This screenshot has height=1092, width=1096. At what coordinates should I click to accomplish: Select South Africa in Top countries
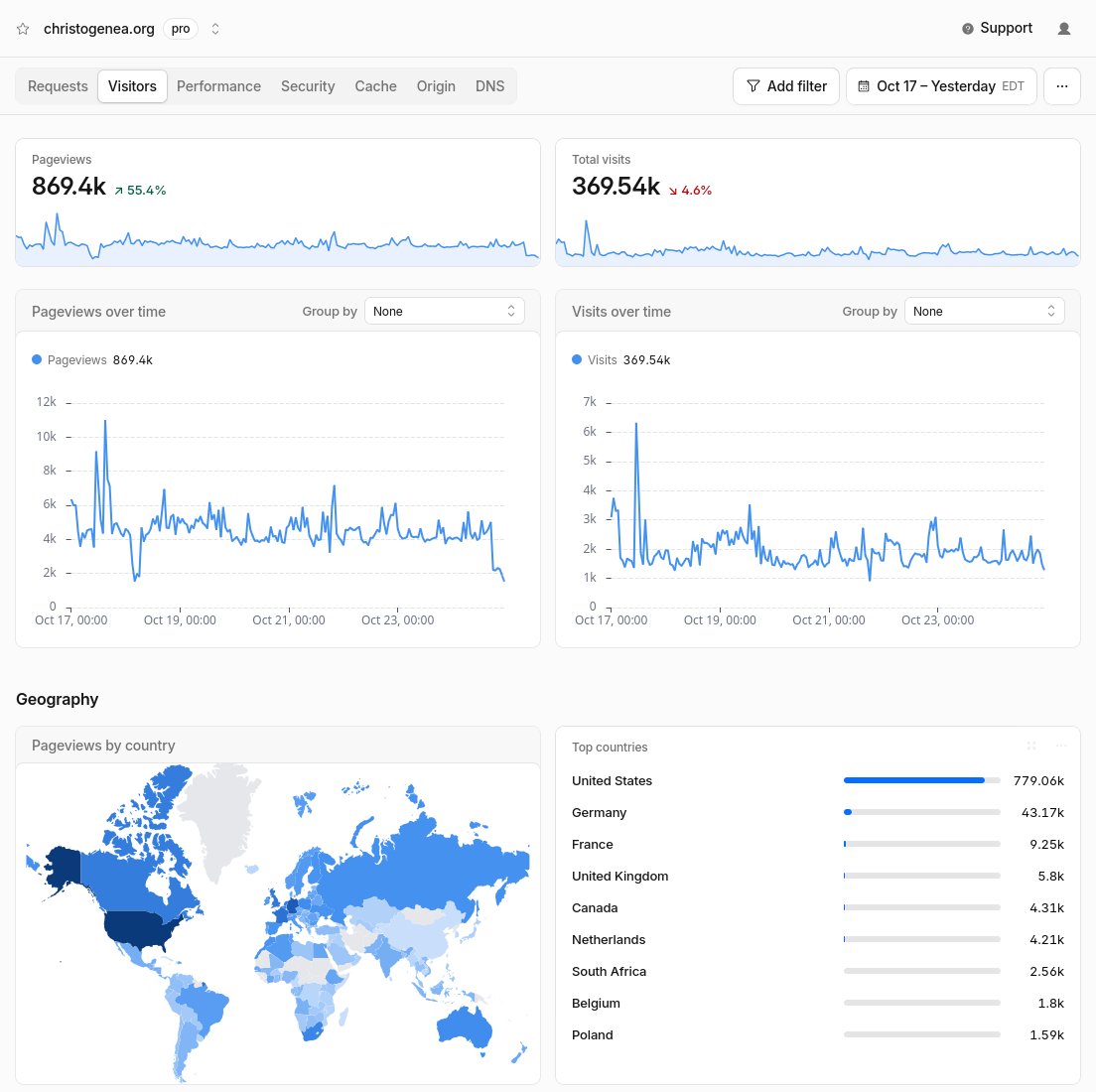coord(818,971)
